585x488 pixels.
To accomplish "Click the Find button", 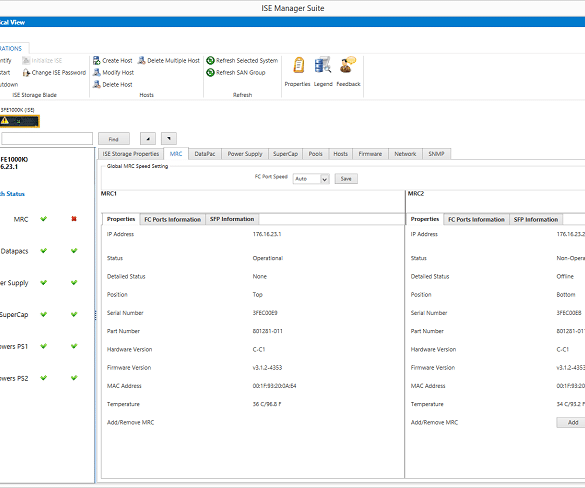I will (x=113, y=139).
